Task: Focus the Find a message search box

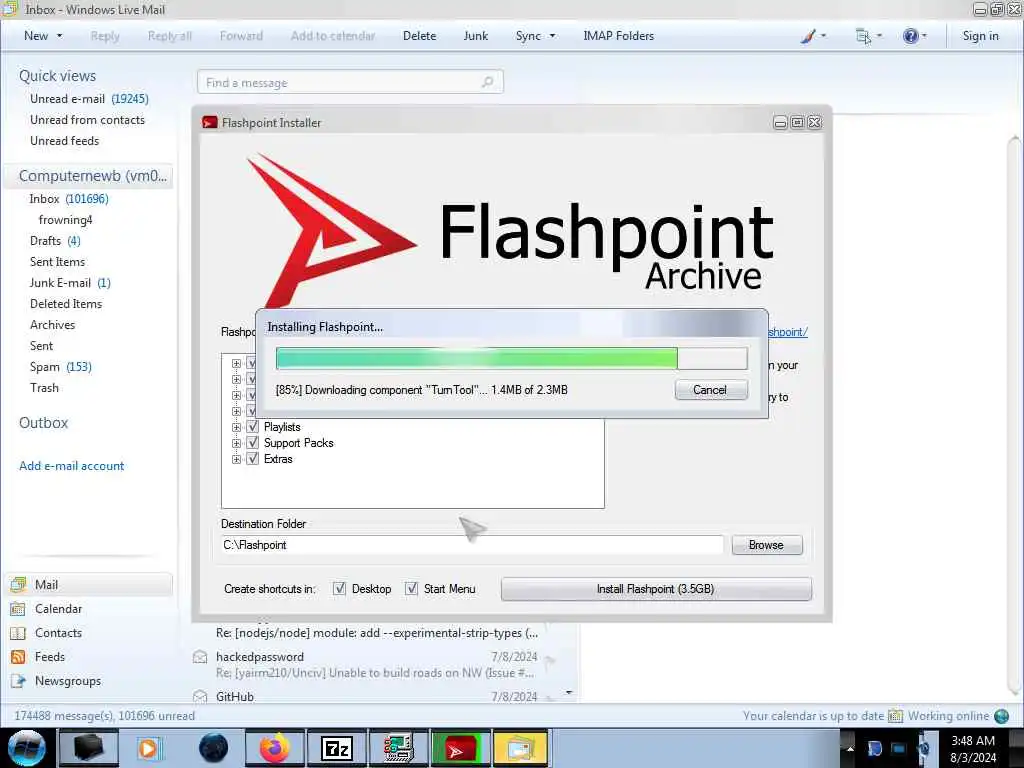Action: tap(350, 82)
